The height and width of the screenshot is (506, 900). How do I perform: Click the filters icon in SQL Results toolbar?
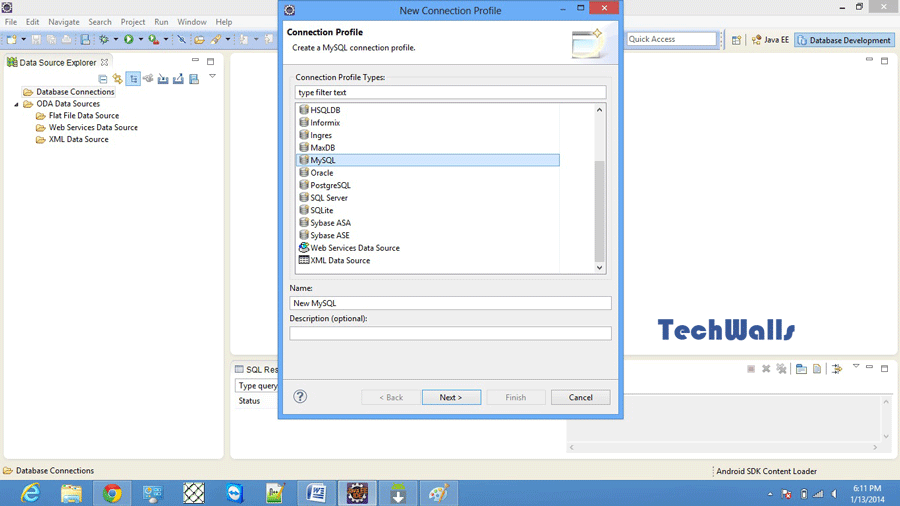pos(837,369)
